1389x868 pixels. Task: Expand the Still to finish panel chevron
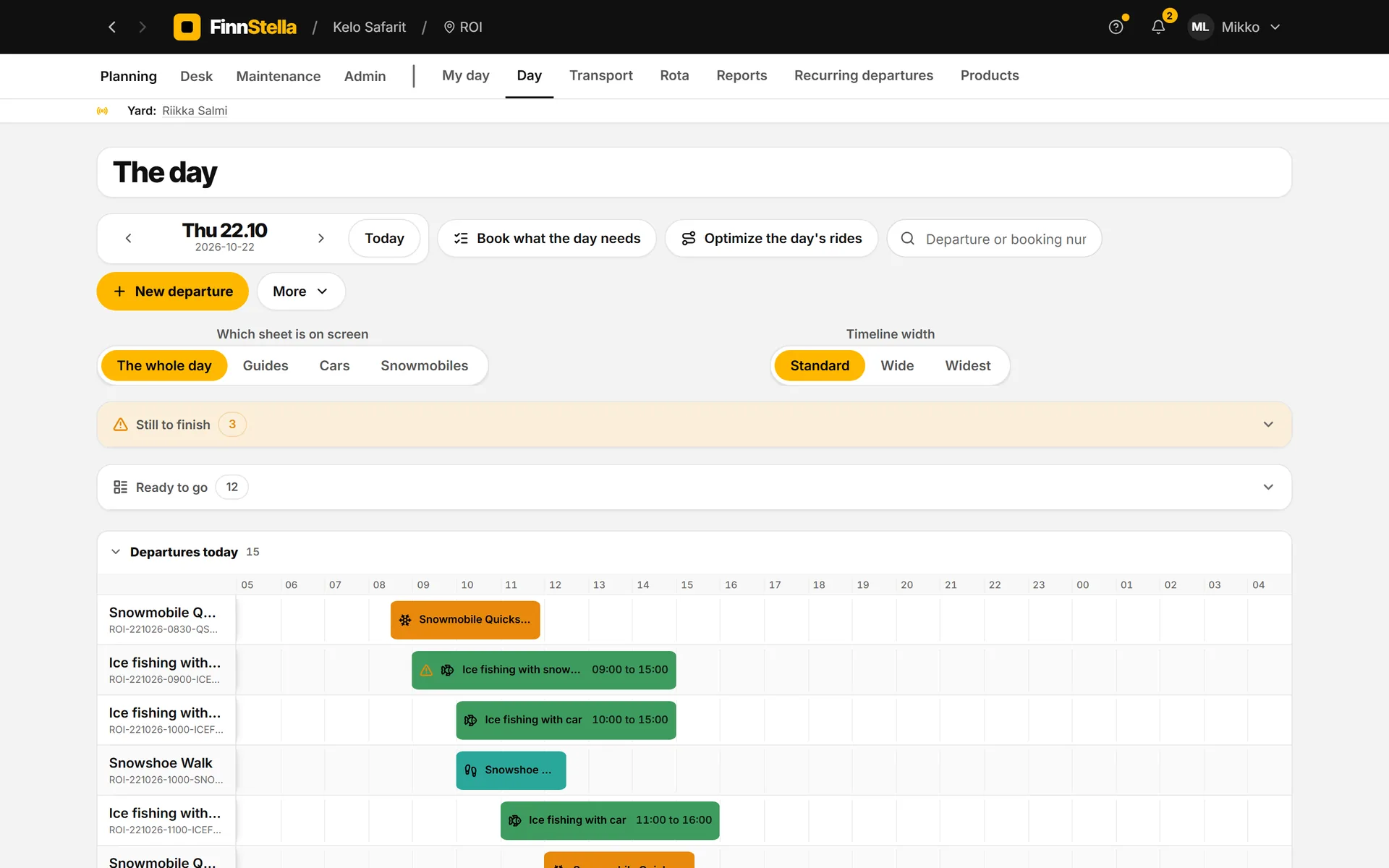1268,425
